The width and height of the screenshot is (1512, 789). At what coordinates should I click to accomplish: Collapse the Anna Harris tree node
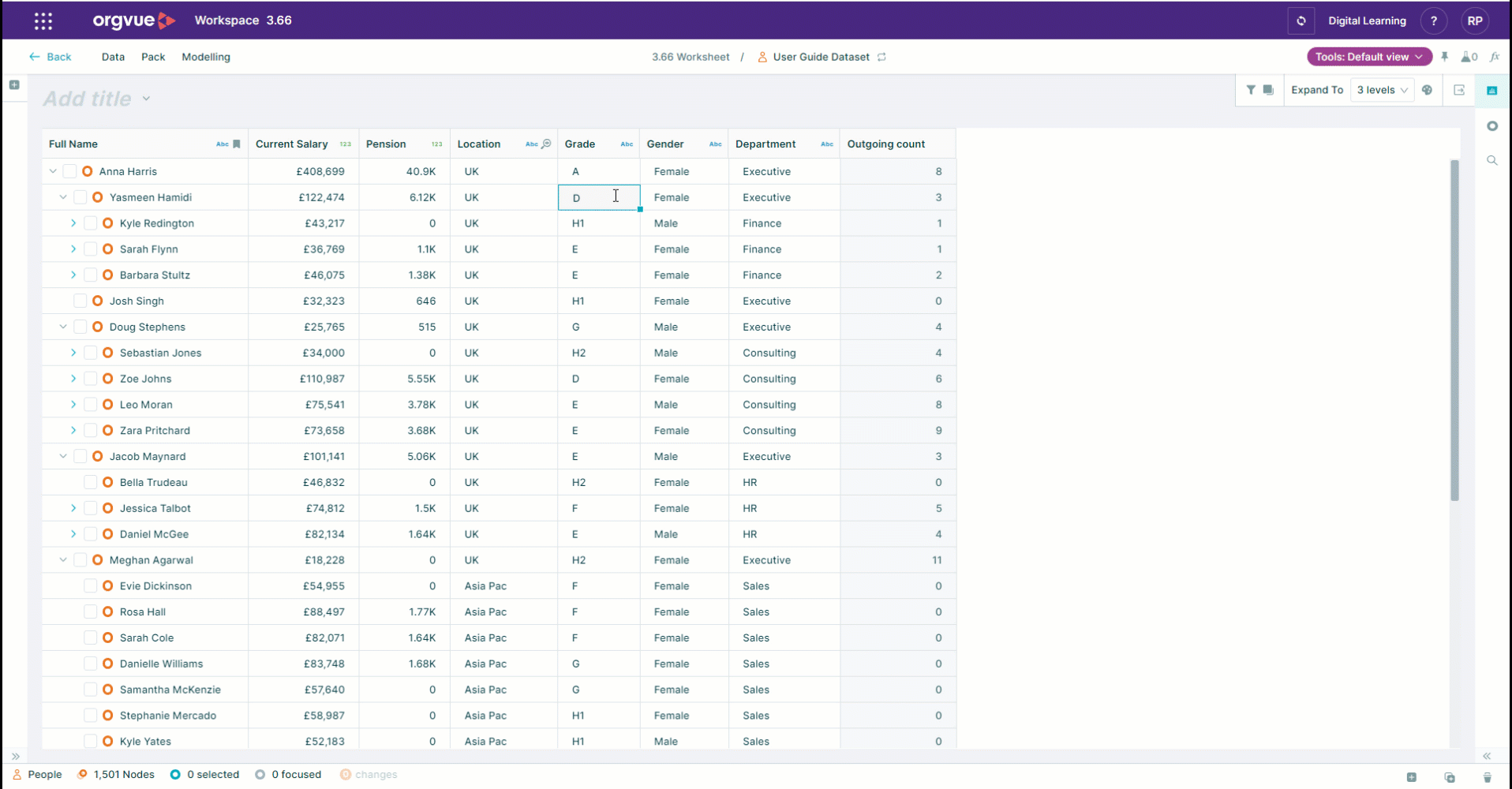point(53,171)
